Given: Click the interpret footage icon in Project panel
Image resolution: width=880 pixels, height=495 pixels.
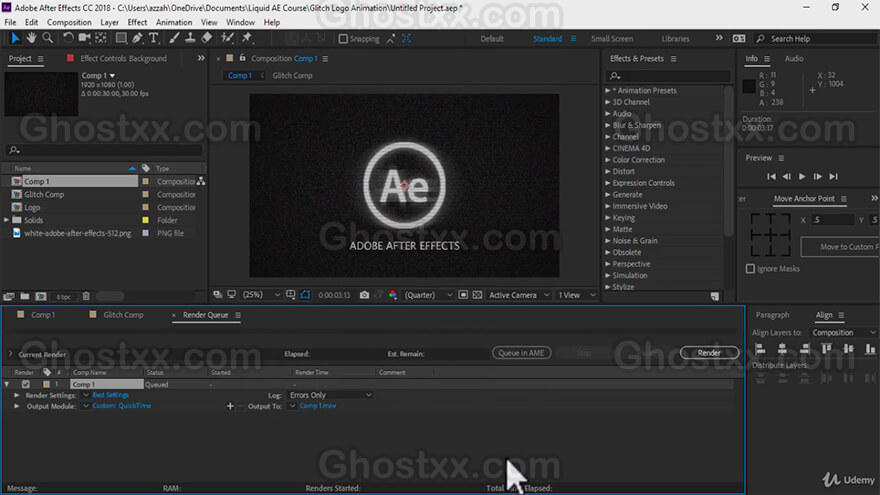Looking at the screenshot, I should point(8,296).
